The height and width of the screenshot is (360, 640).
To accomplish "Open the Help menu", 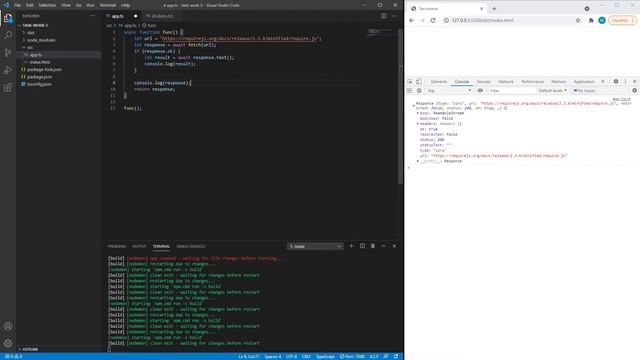I will pyautogui.click(x=125, y=5).
